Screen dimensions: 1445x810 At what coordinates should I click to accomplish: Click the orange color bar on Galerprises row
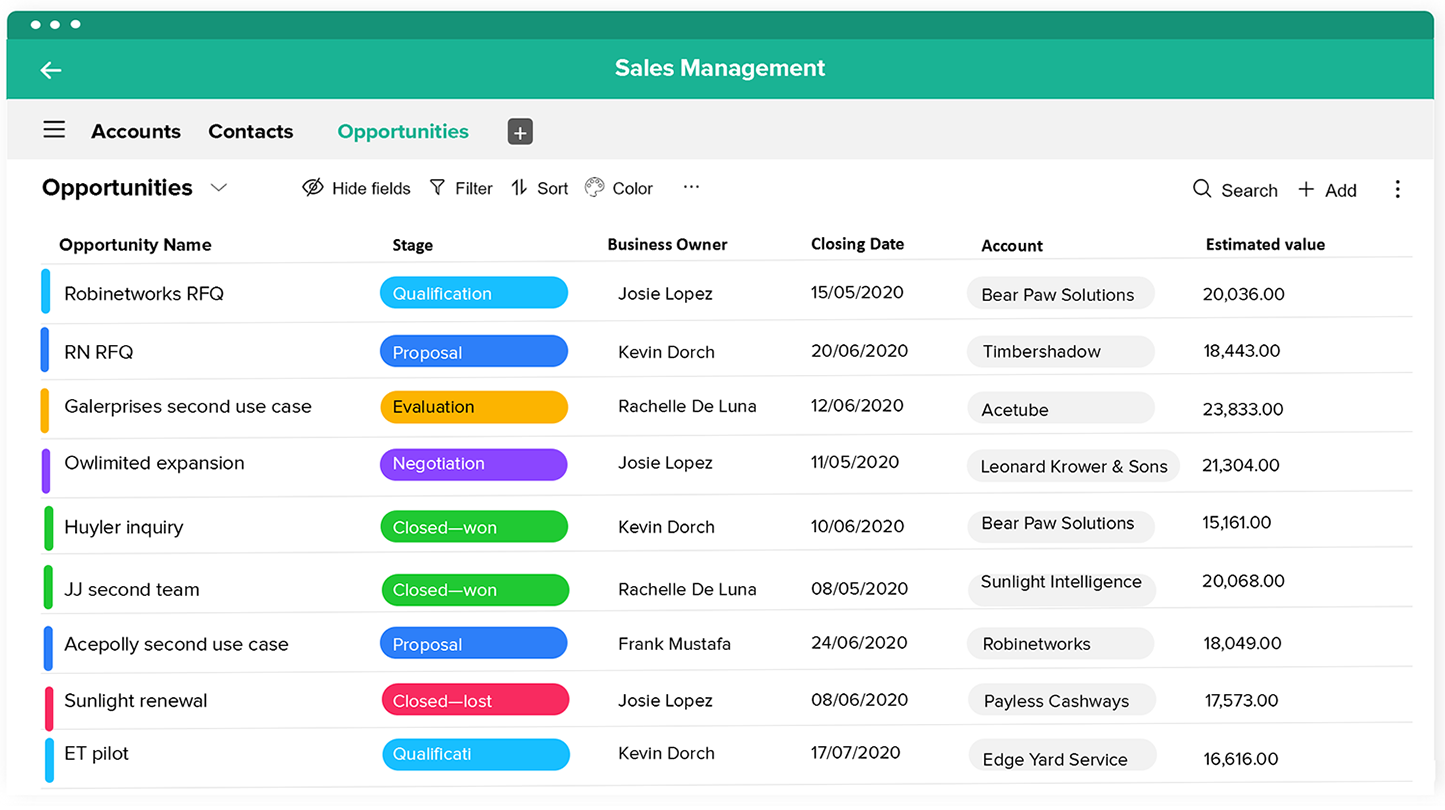pos(45,410)
